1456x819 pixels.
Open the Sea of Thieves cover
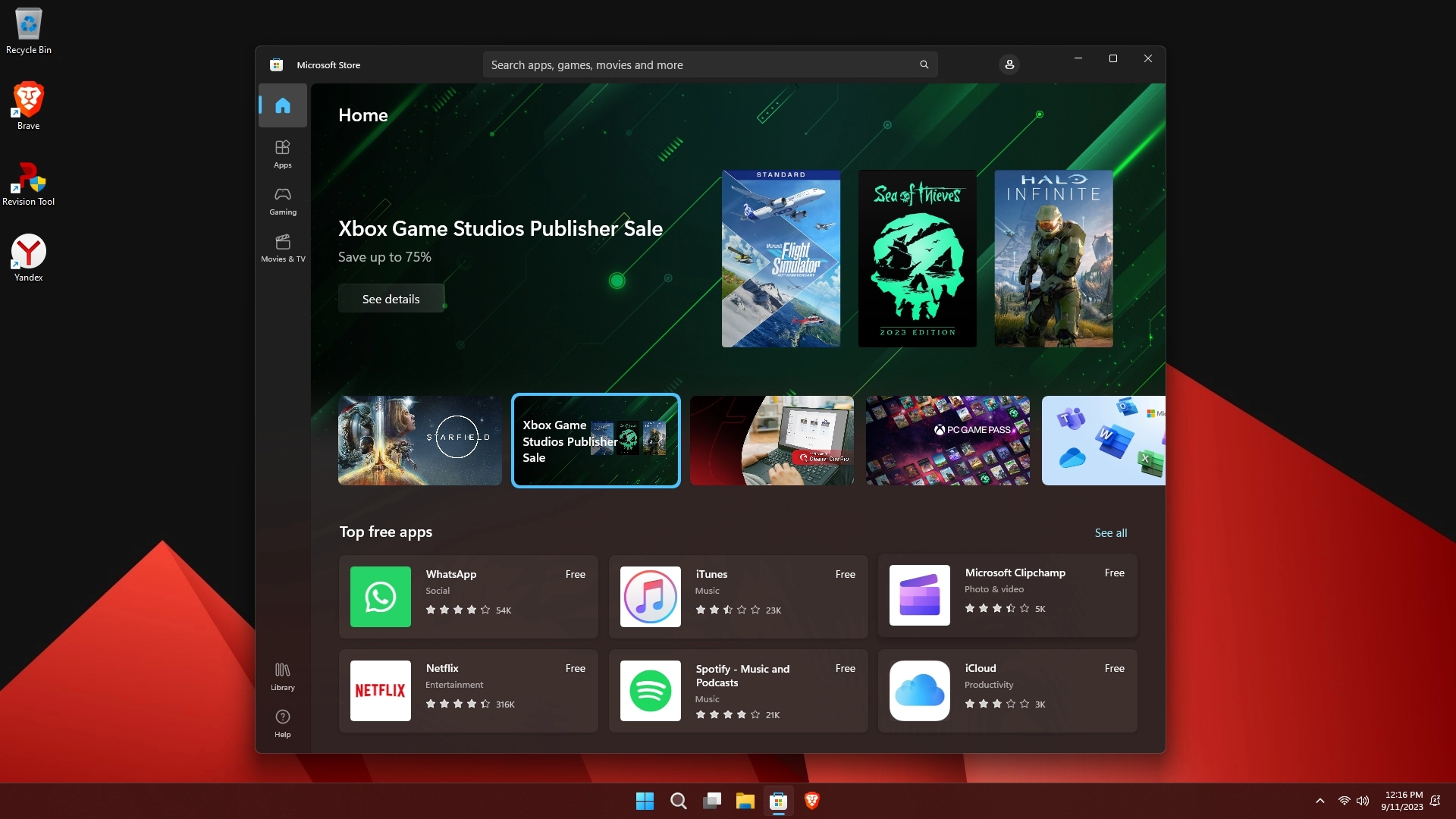[917, 259]
